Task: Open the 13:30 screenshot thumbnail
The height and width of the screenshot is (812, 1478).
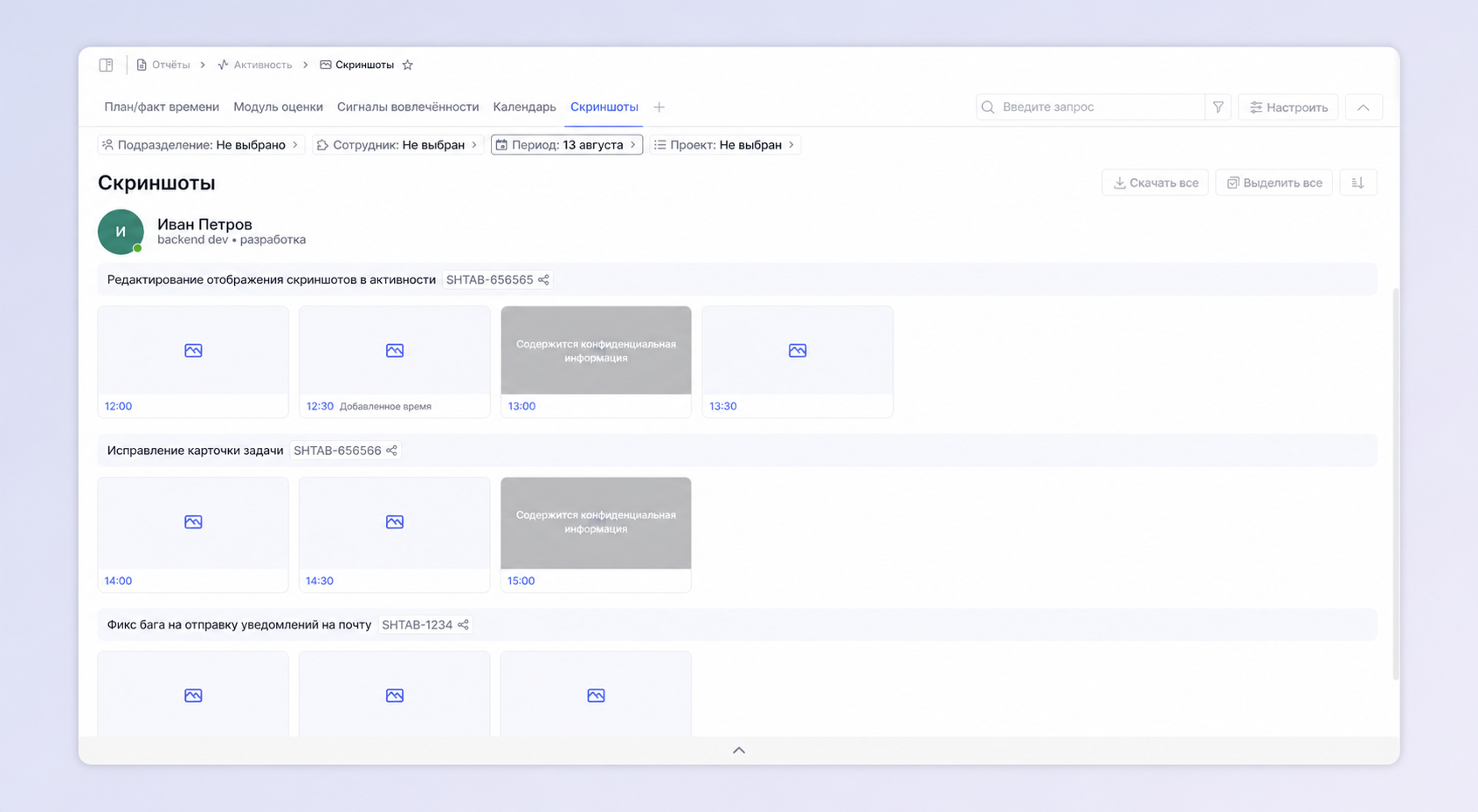Action: click(x=798, y=350)
